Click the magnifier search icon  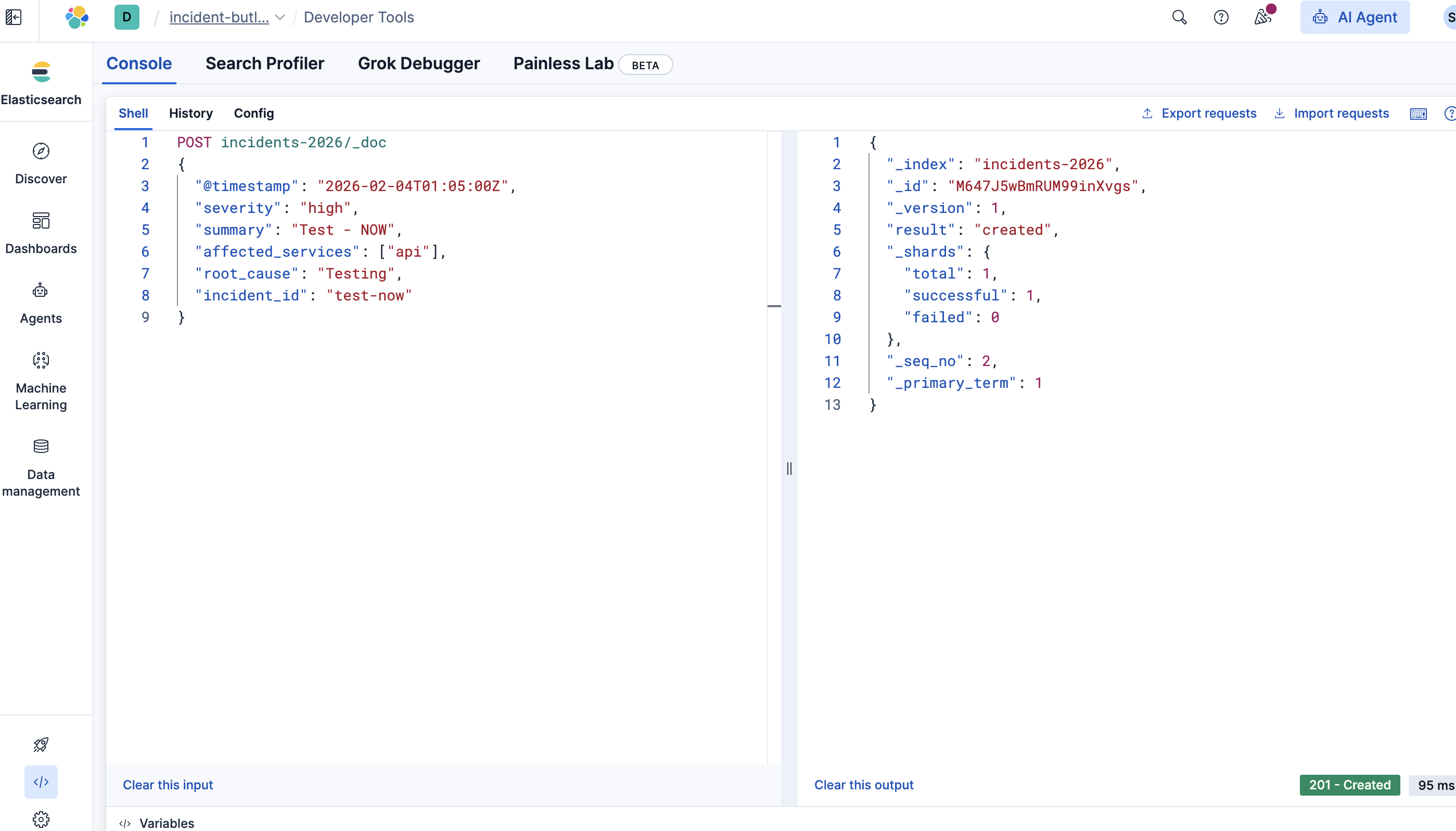click(x=1179, y=17)
